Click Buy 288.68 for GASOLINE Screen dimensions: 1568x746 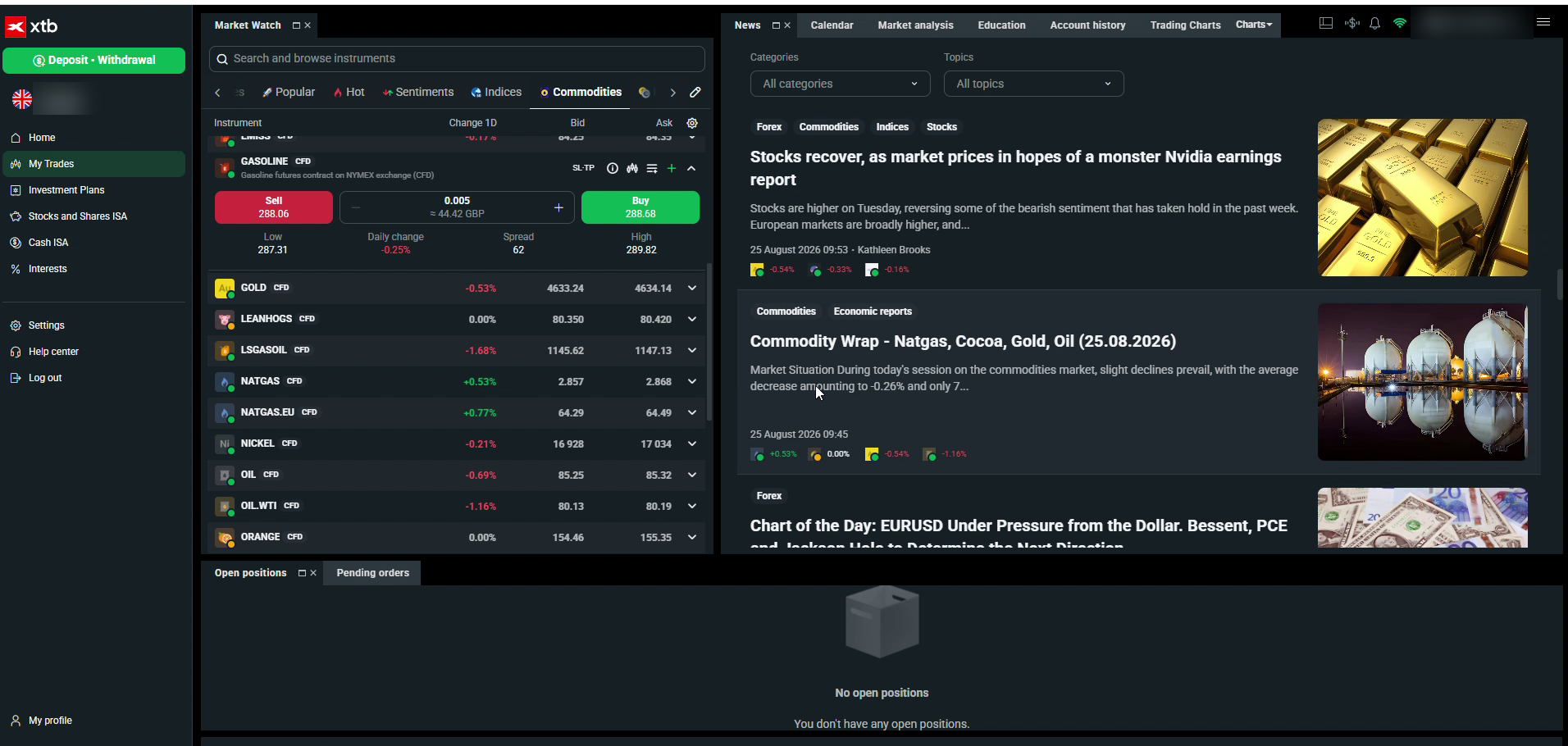coord(640,207)
